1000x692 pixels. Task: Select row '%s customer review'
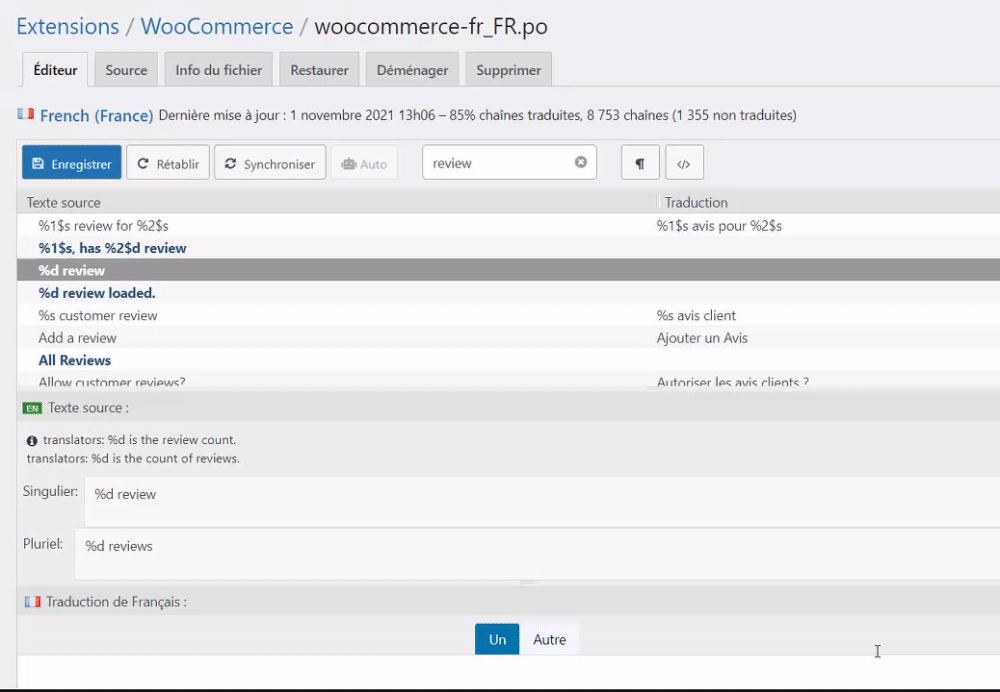(x=508, y=315)
